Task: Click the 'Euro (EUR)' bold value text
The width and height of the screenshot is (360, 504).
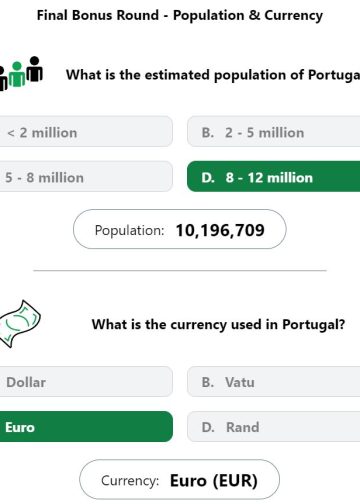Action: 214,481
